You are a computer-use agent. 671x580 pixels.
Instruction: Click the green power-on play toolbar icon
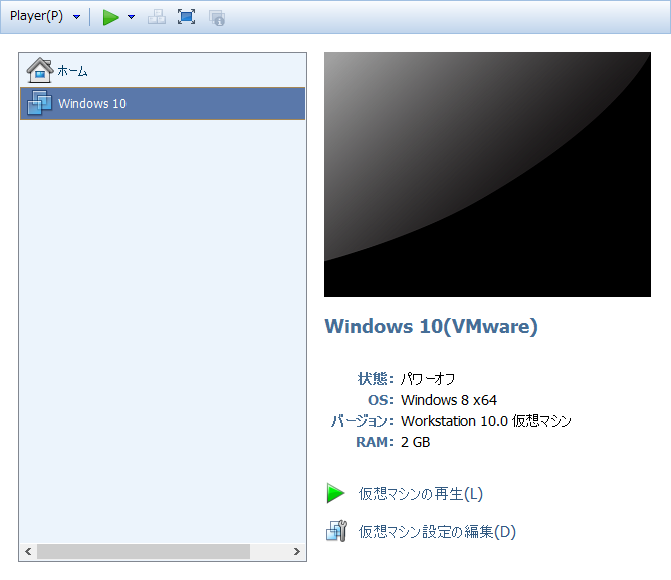[x=110, y=17]
